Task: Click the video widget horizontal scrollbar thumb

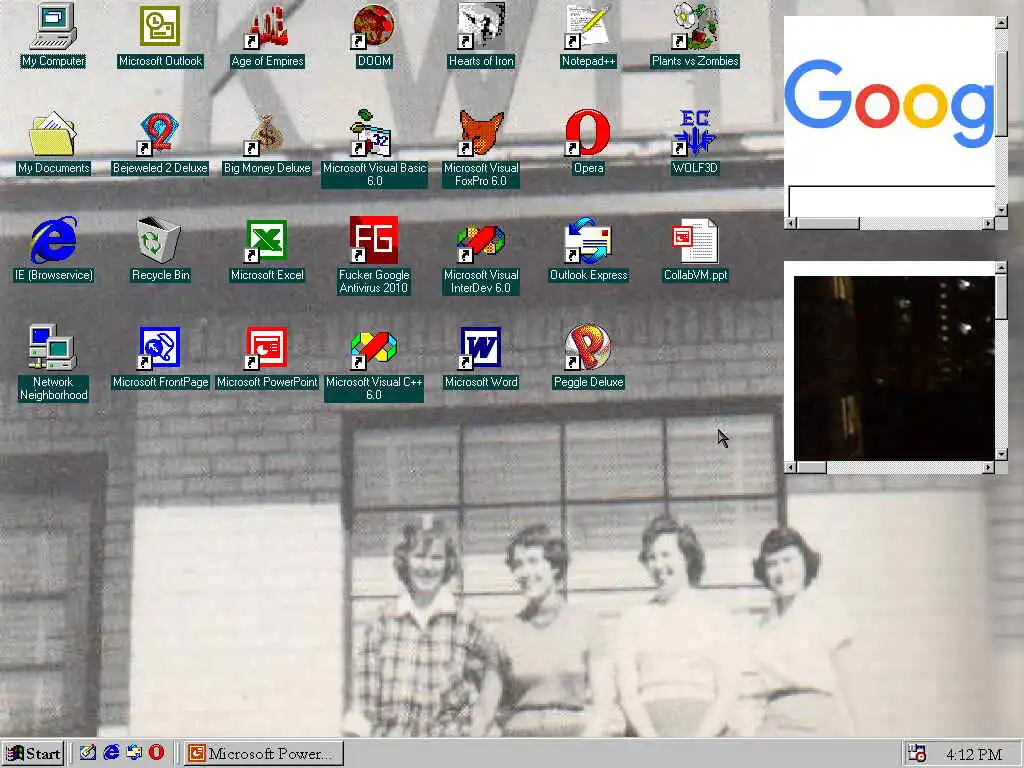Action: click(812, 468)
